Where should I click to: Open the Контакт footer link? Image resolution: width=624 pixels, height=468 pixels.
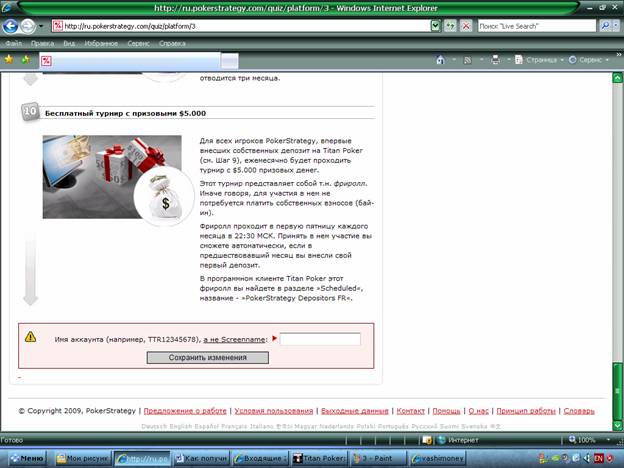[411, 411]
